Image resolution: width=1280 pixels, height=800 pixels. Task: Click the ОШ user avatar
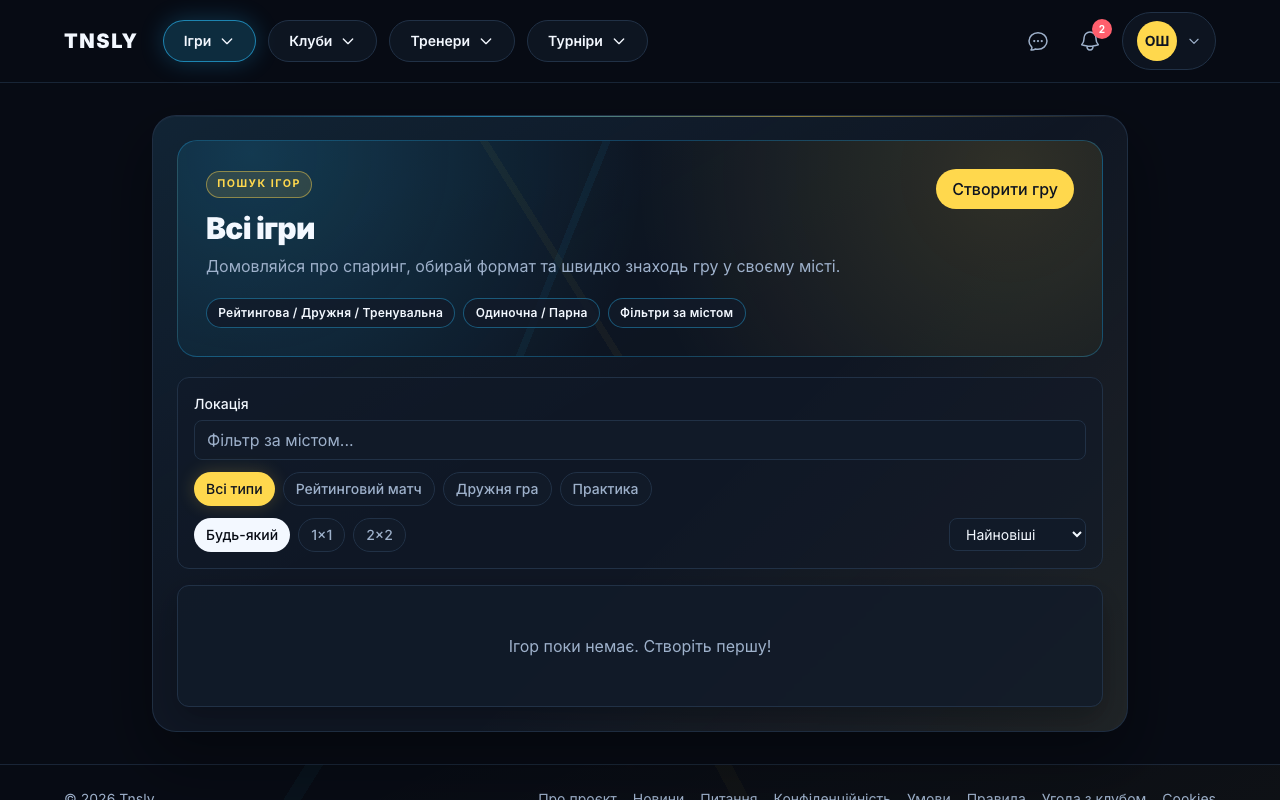tap(1156, 41)
